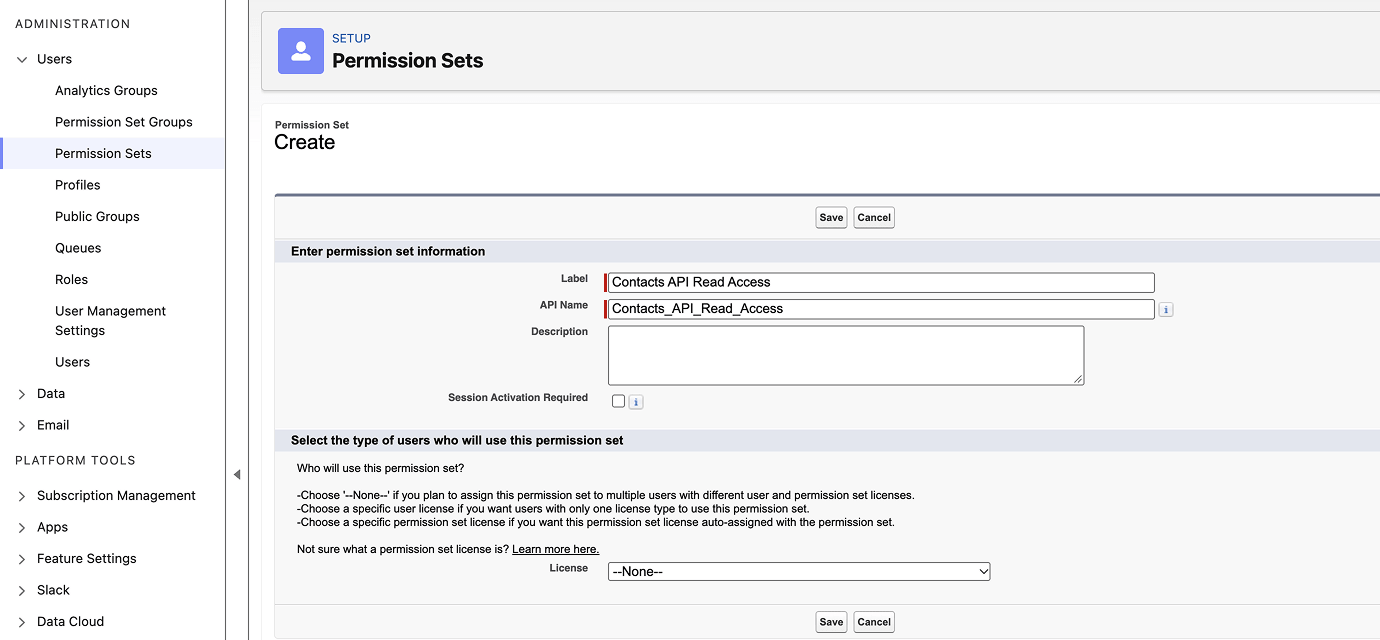
Task: Click into the Label input field
Action: (x=881, y=282)
